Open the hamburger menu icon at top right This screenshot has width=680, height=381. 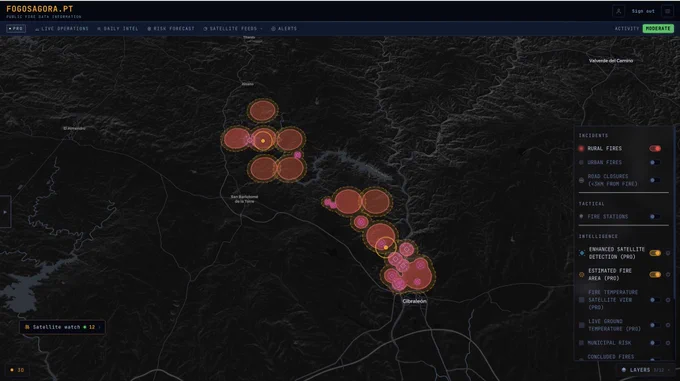coord(667,11)
